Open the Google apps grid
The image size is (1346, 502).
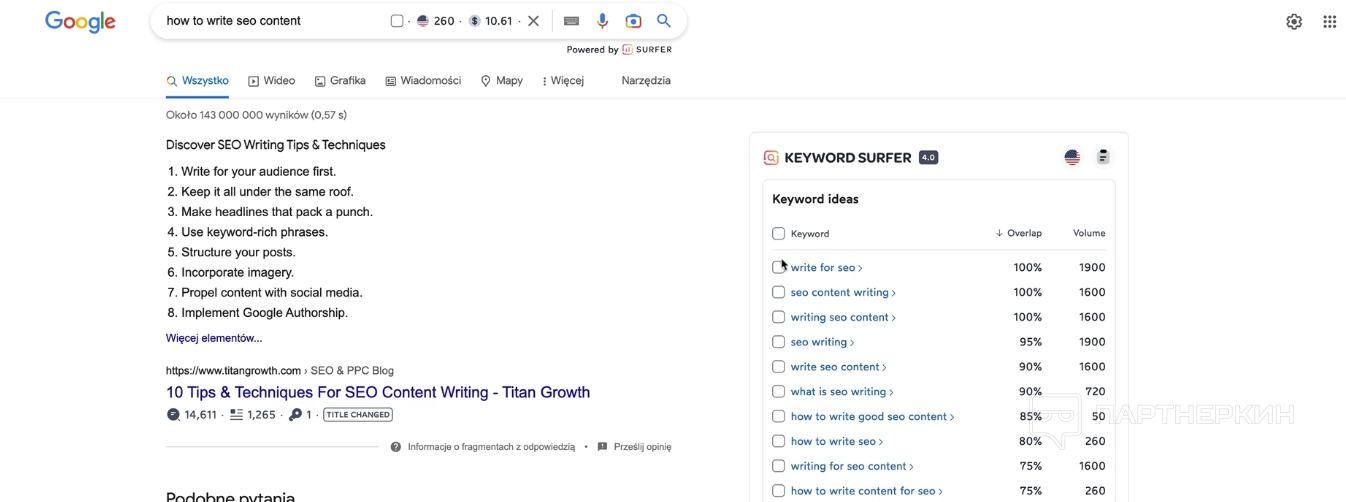click(1329, 22)
